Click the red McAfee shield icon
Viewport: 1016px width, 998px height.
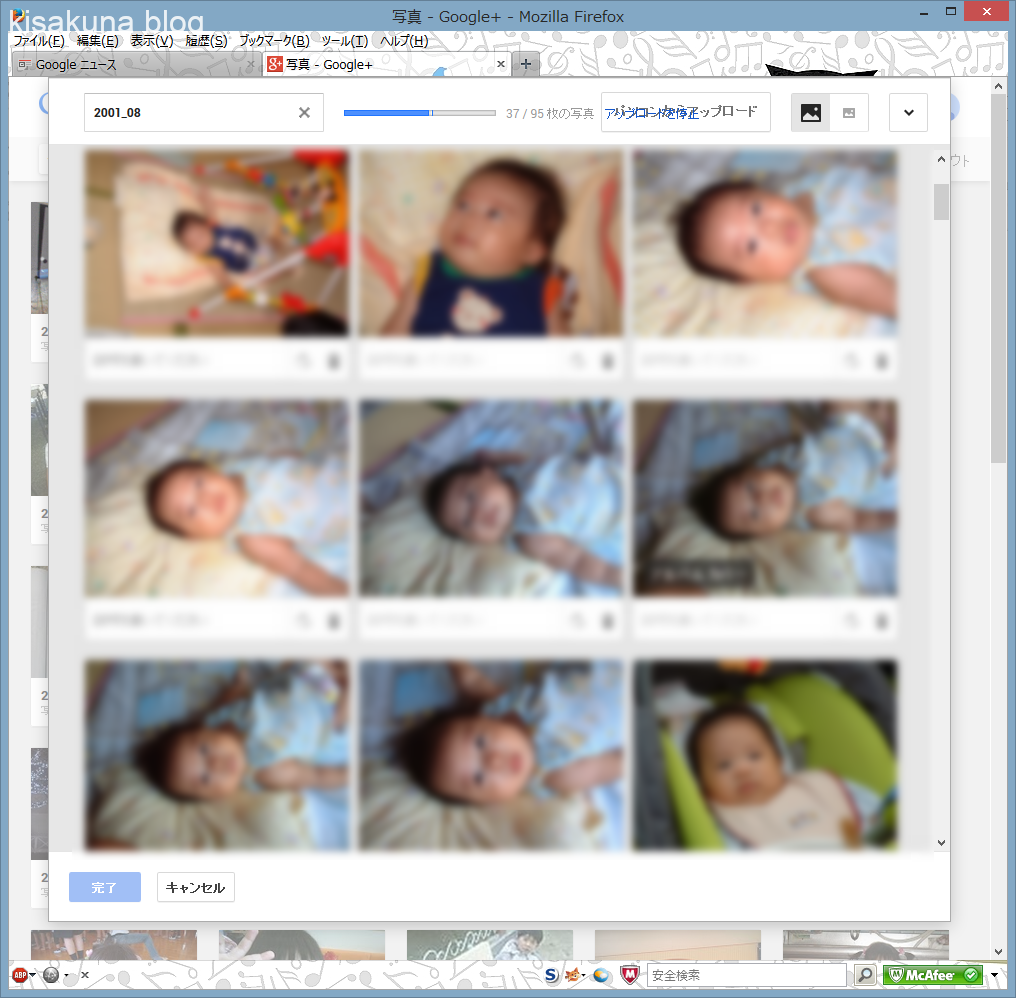point(629,975)
